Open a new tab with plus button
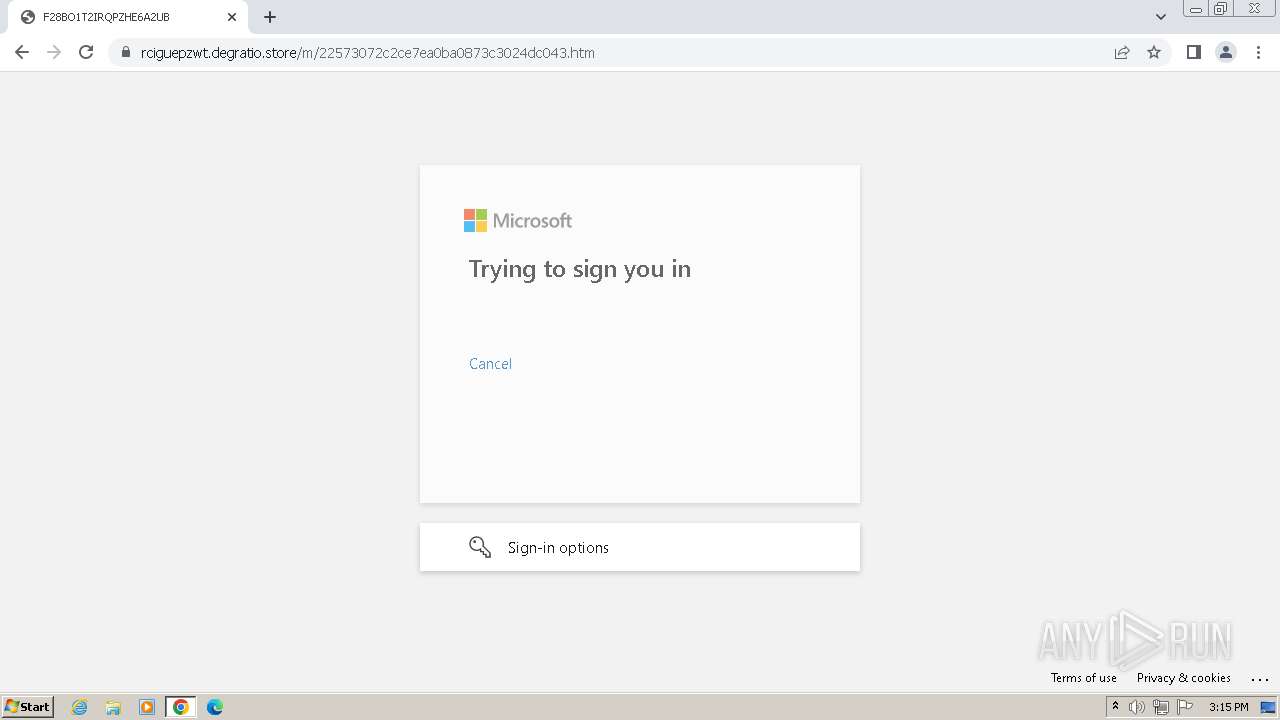The width and height of the screenshot is (1280, 720). point(270,17)
